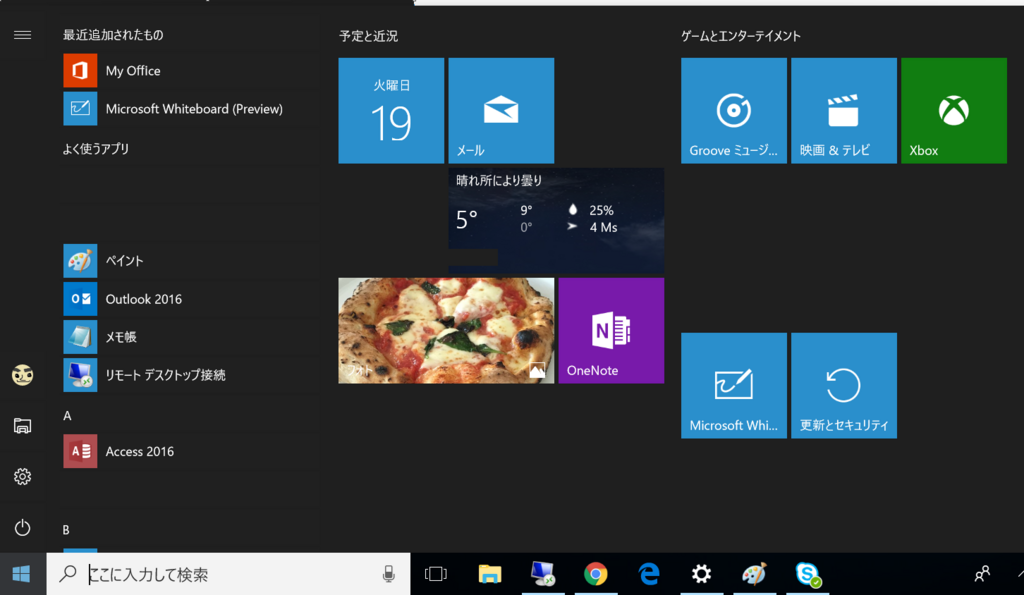Click the search box ここに入力して検索
Image resolution: width=1024 pixels, height=595 pixels.
click(x=229, y=574)
